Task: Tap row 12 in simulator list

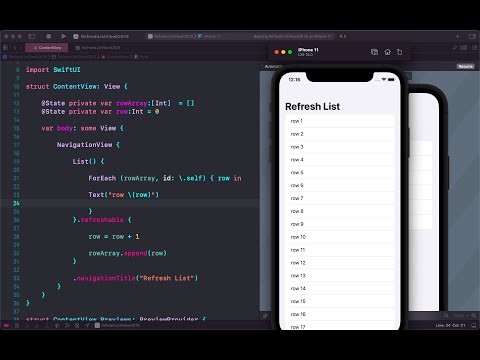Action: [x=340, y=263]
